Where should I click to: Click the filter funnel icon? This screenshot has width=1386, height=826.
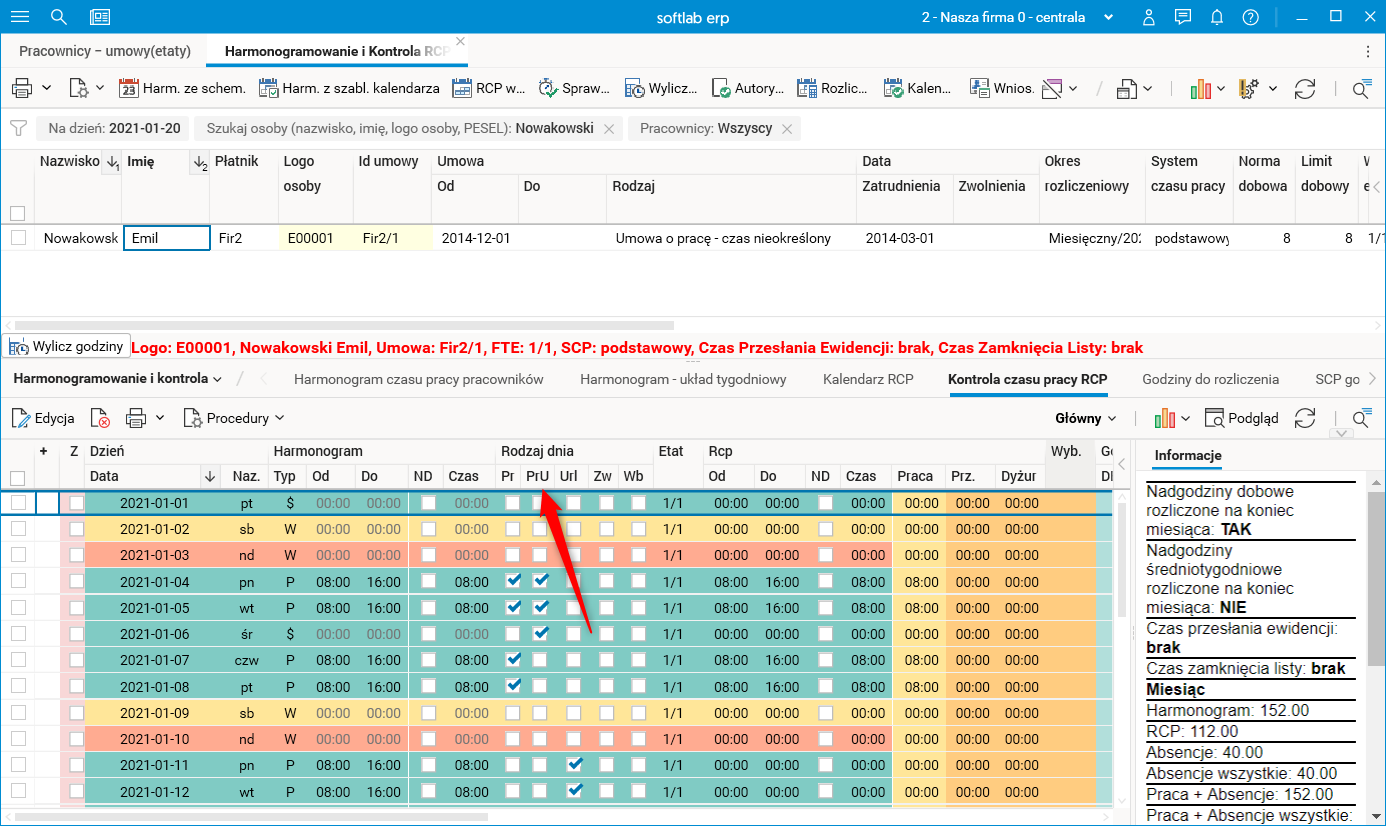point(18,128)
